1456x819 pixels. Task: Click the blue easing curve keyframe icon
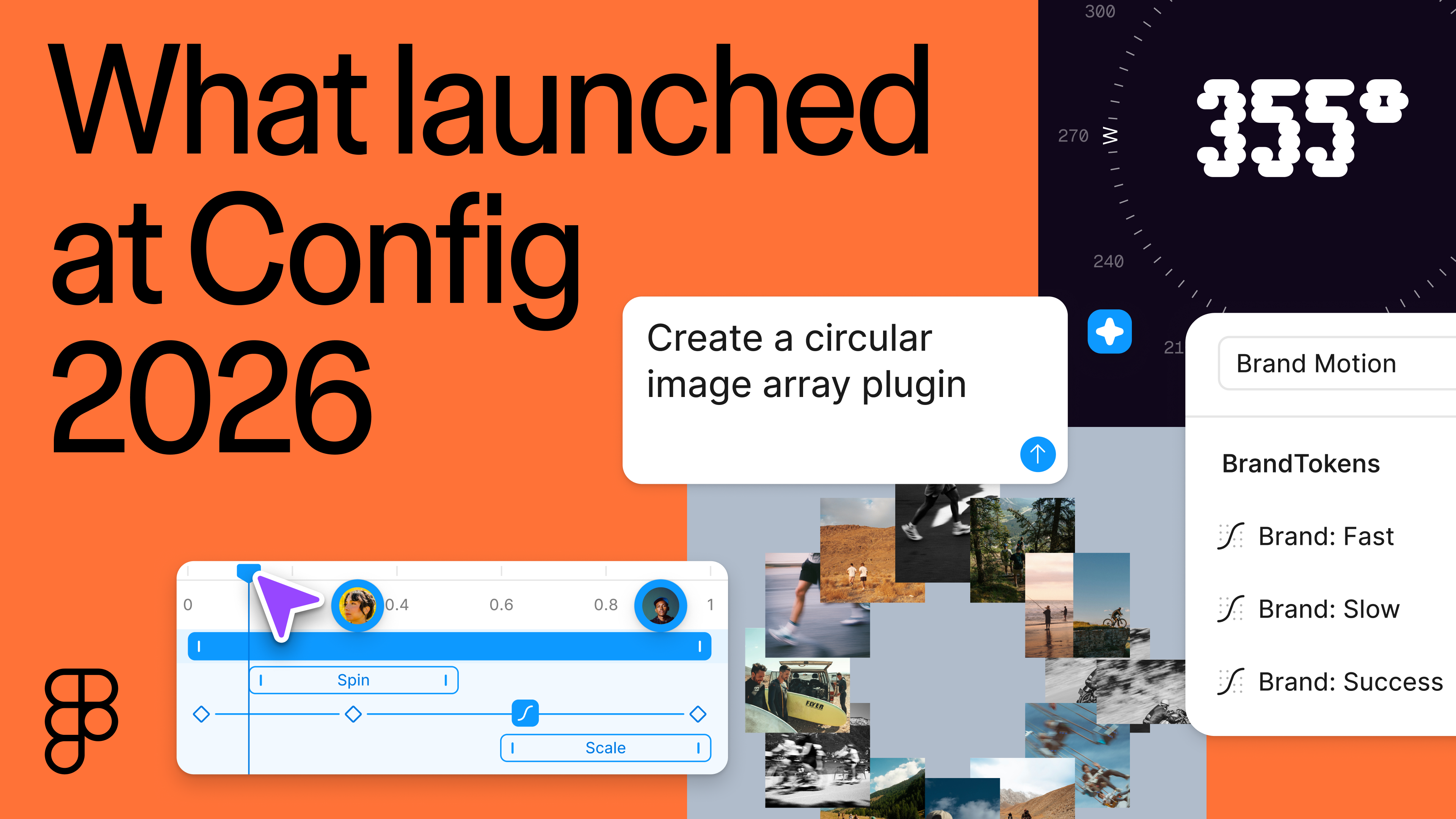[525, 713]
